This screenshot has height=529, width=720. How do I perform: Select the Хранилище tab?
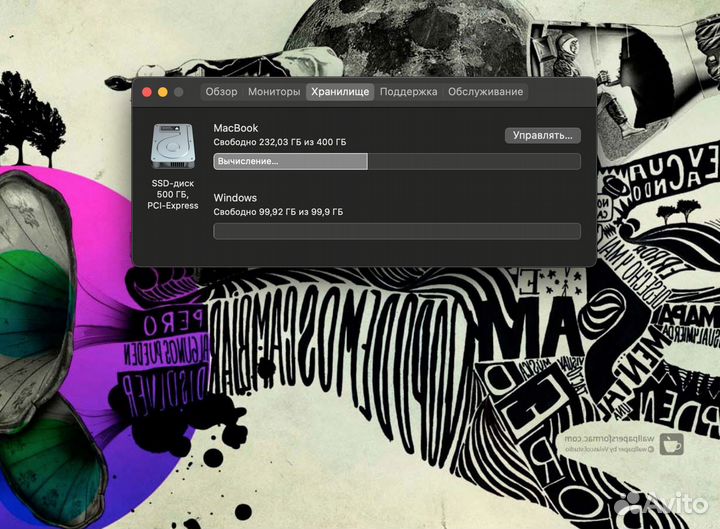click(340, 92)
